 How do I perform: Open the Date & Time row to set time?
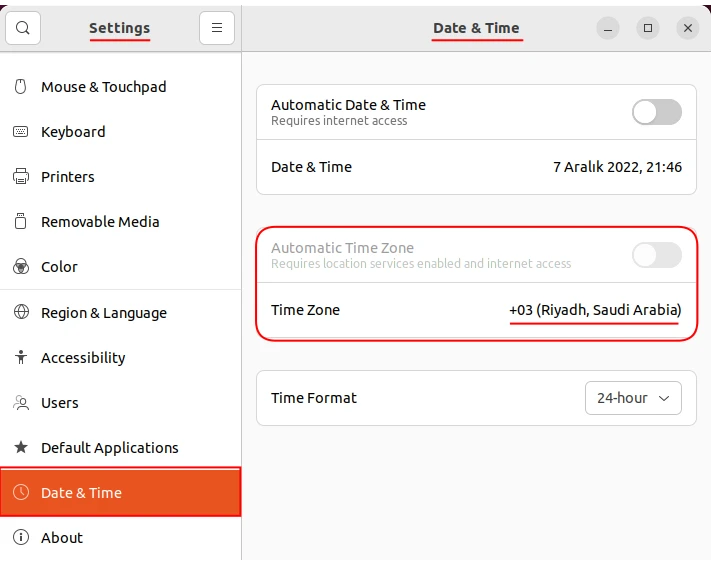476,167
